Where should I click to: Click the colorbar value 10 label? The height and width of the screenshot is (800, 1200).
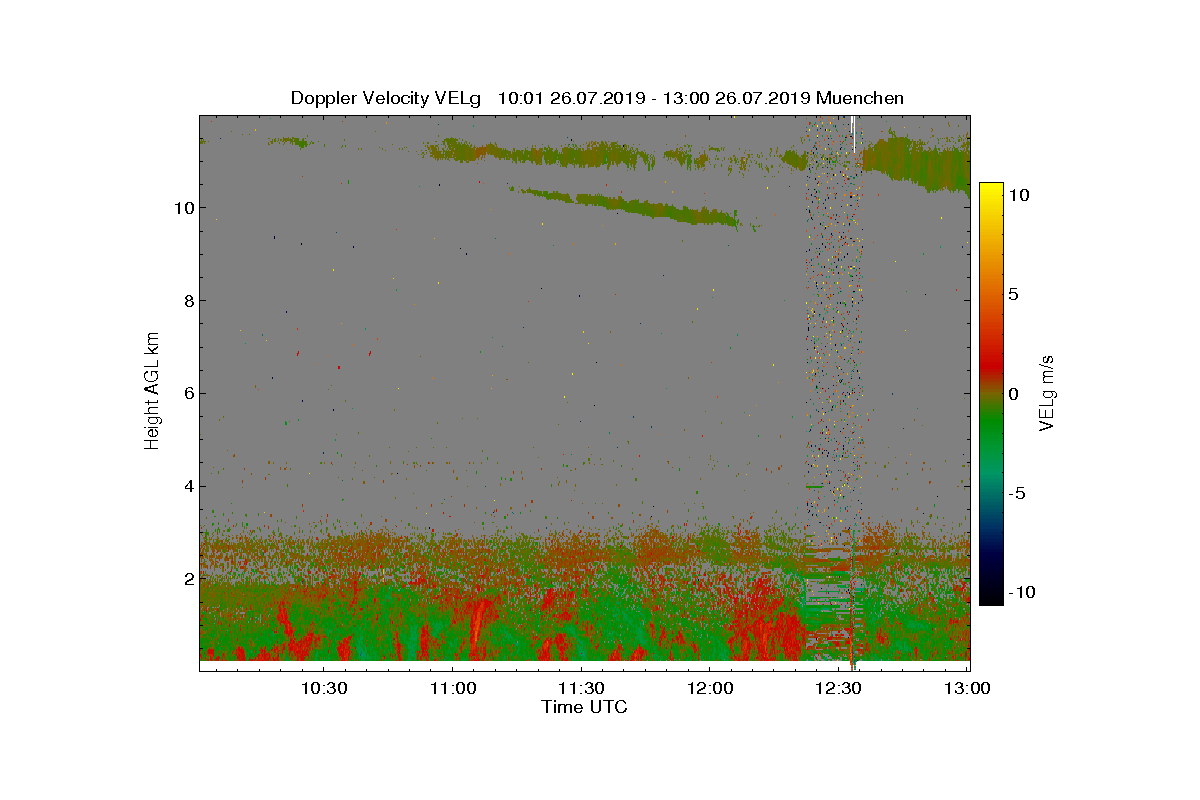[x=1018, y=196]
